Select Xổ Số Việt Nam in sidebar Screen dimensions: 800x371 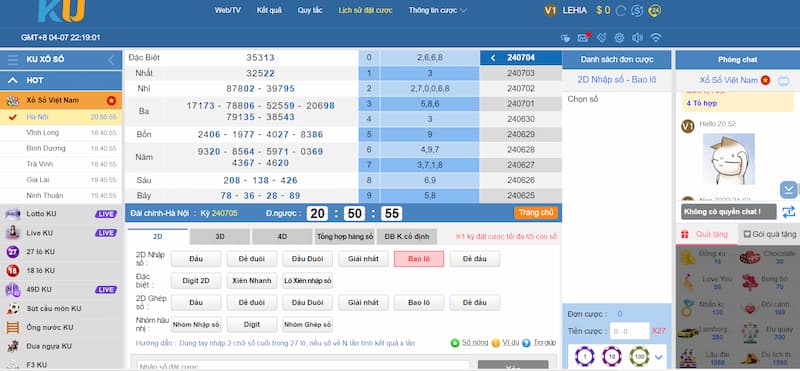coord(61,101)
